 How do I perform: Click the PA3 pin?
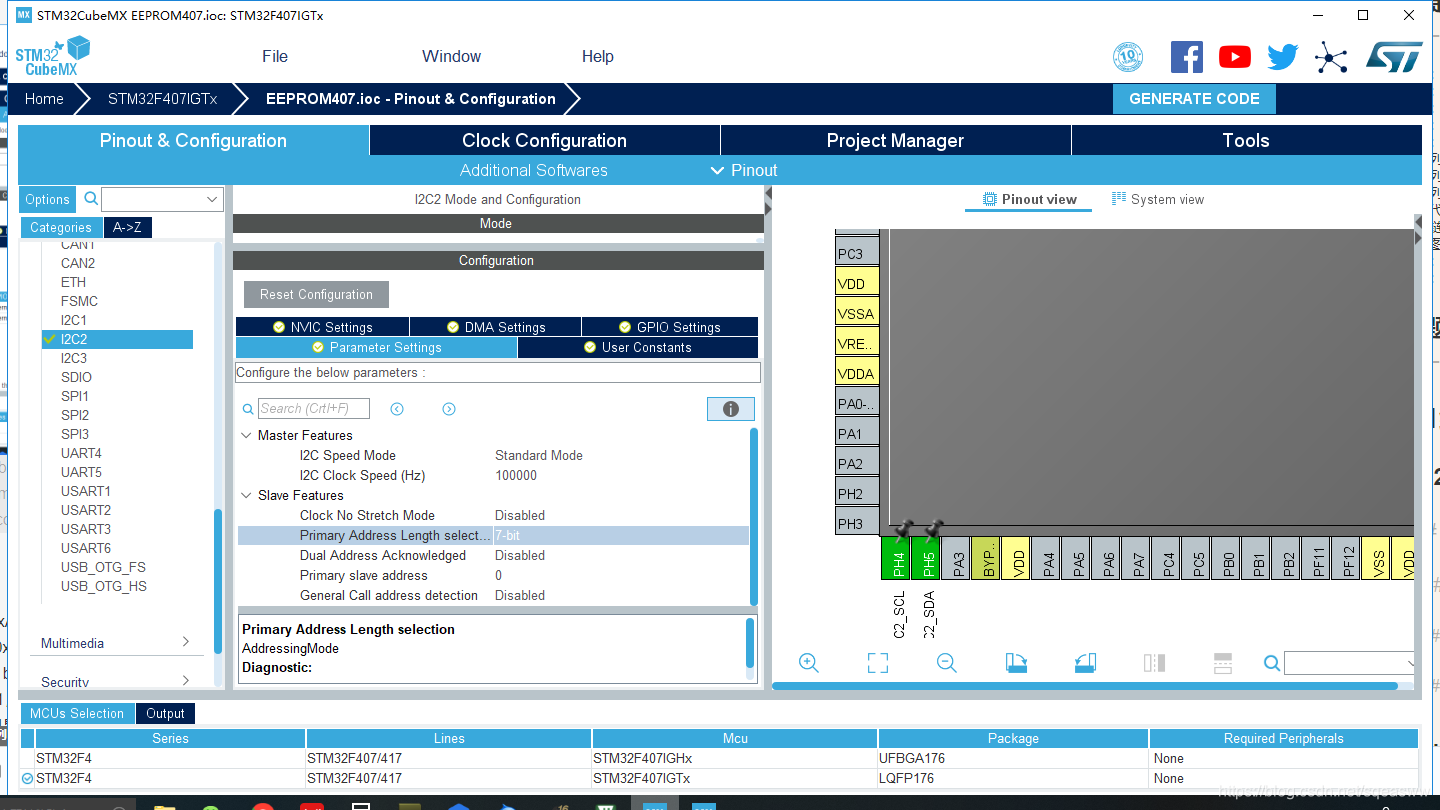click(957, 558)
